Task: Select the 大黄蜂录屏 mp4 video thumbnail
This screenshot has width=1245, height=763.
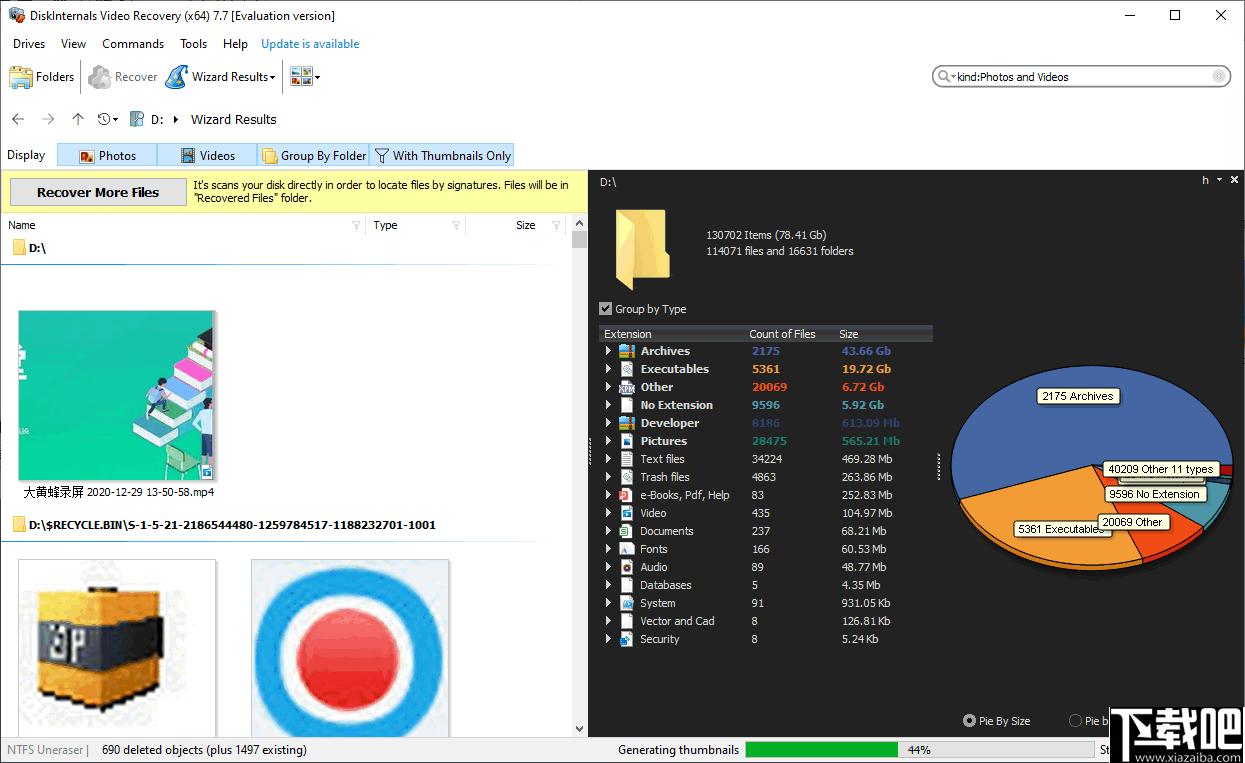Action: click(x=117, y=396)
